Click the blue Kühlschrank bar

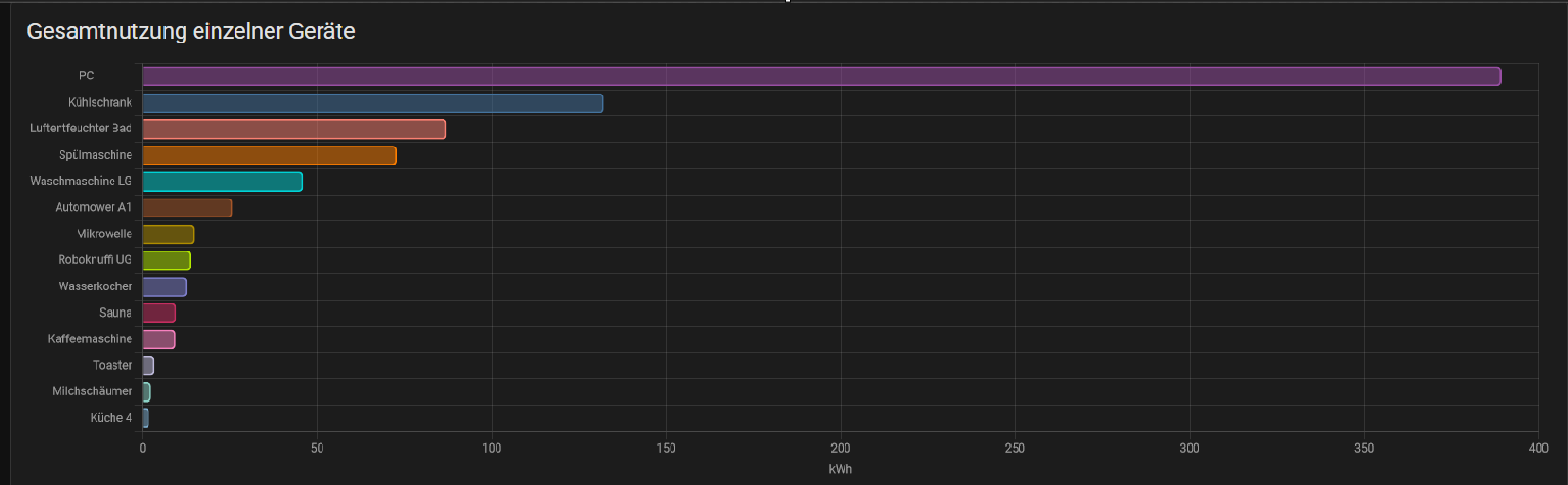(x=373, y=103)
